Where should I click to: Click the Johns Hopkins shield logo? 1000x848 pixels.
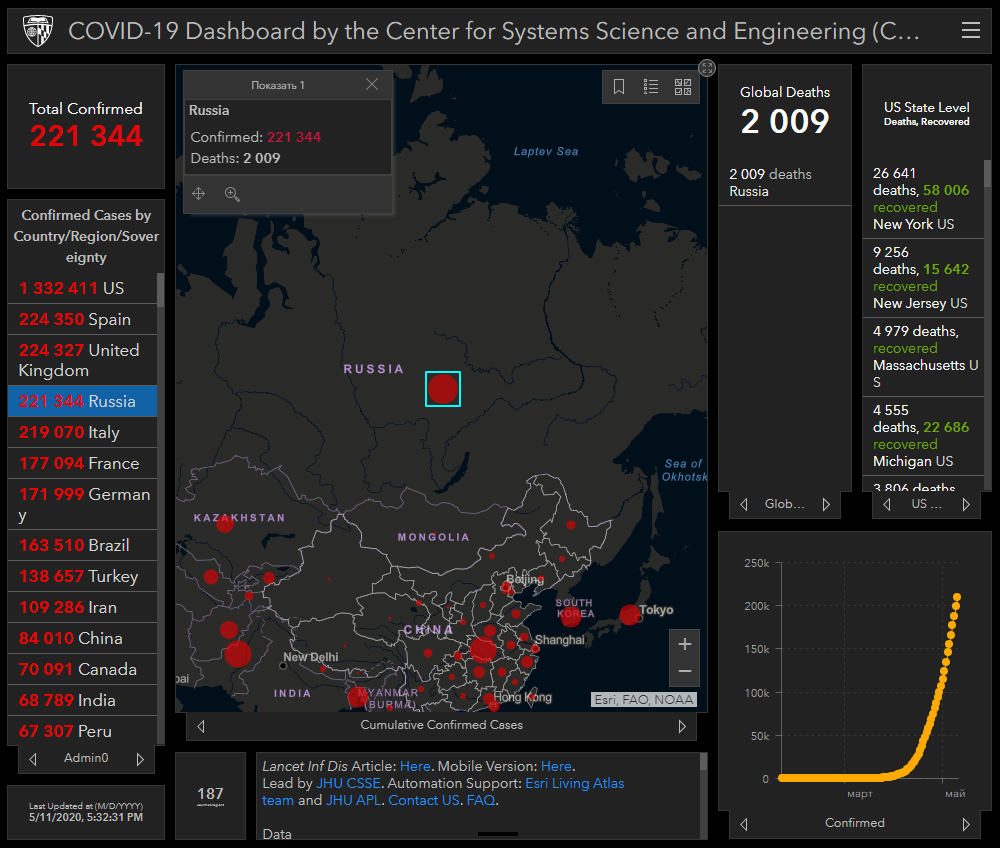(38, 31)
